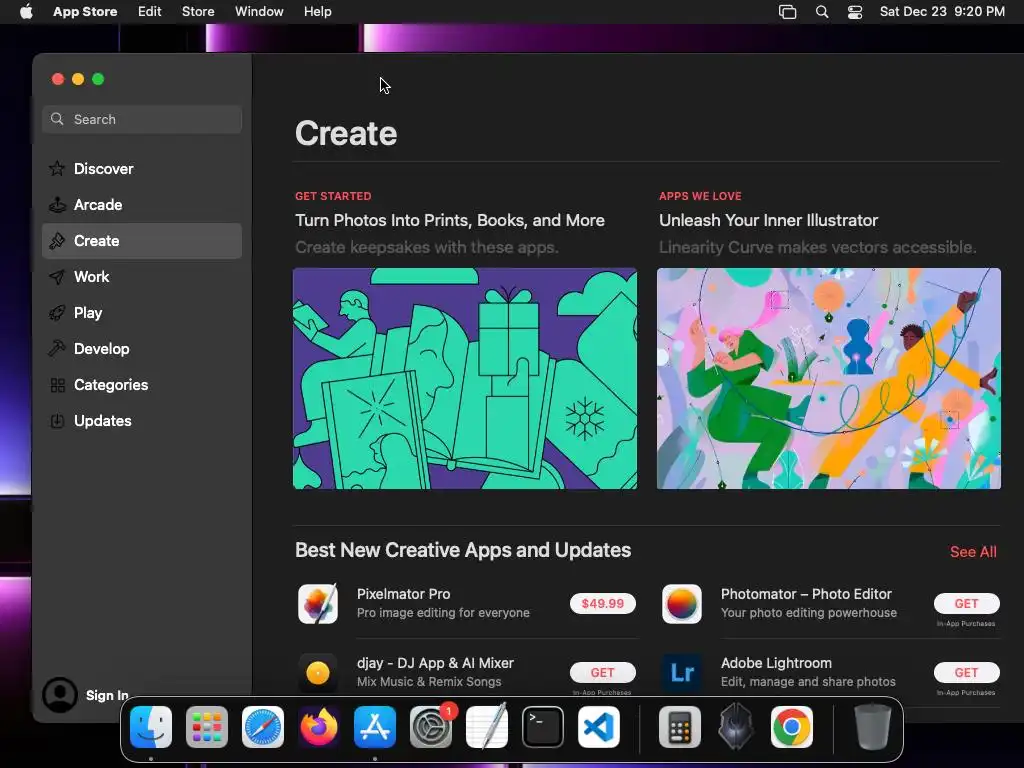Click the Develop hammer icon
Screen dimensions: 1024x768
[x=57, y=349]
